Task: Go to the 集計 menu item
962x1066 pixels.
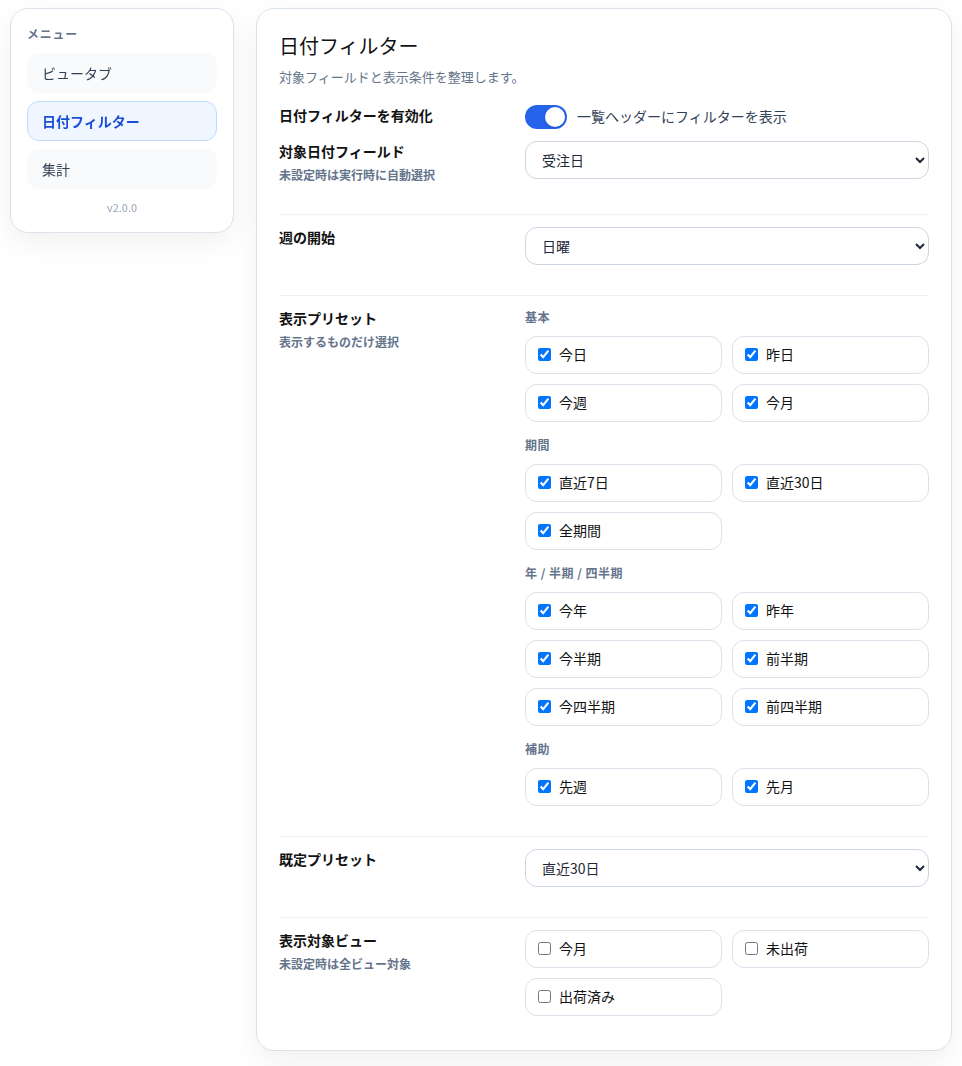Action: click(122, 169)
